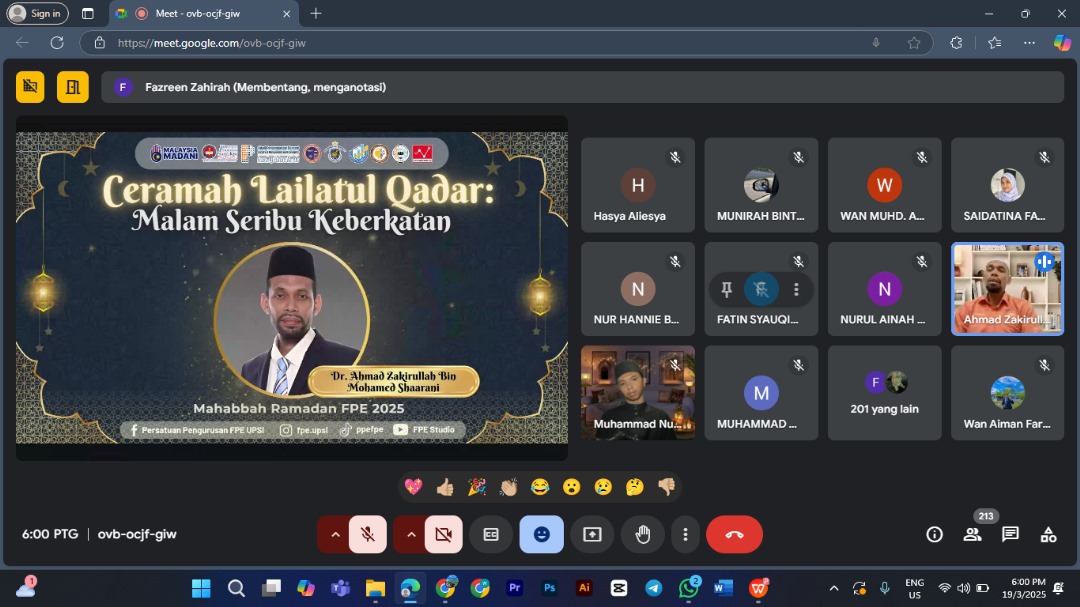
Task: Open WhatsApp from the Windows taskbar
Action: (688, 588)
